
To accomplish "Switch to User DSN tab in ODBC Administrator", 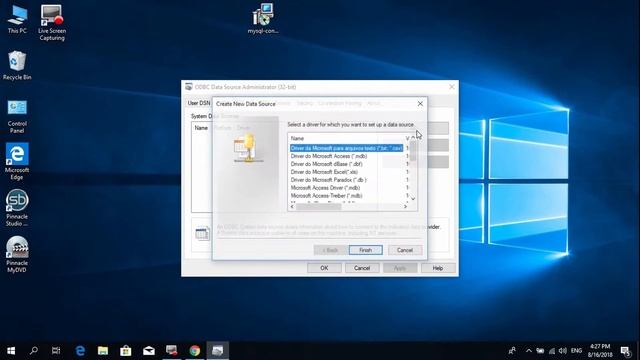I will [199, 103].
